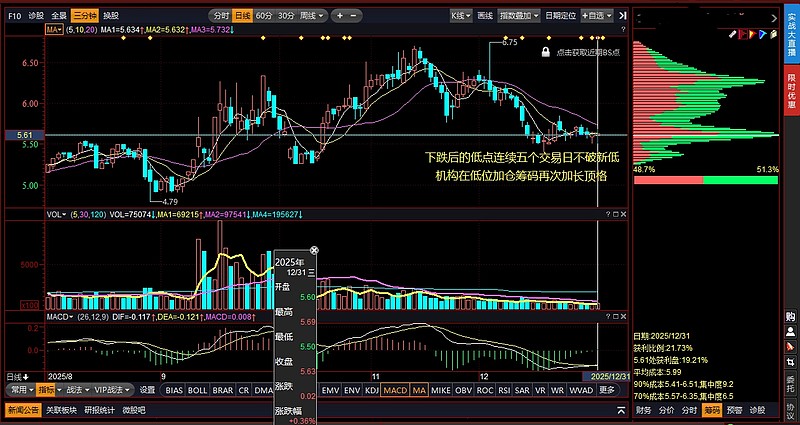
Task: Collapse the right panel arrow icon
Action: [x=624, y=16]
